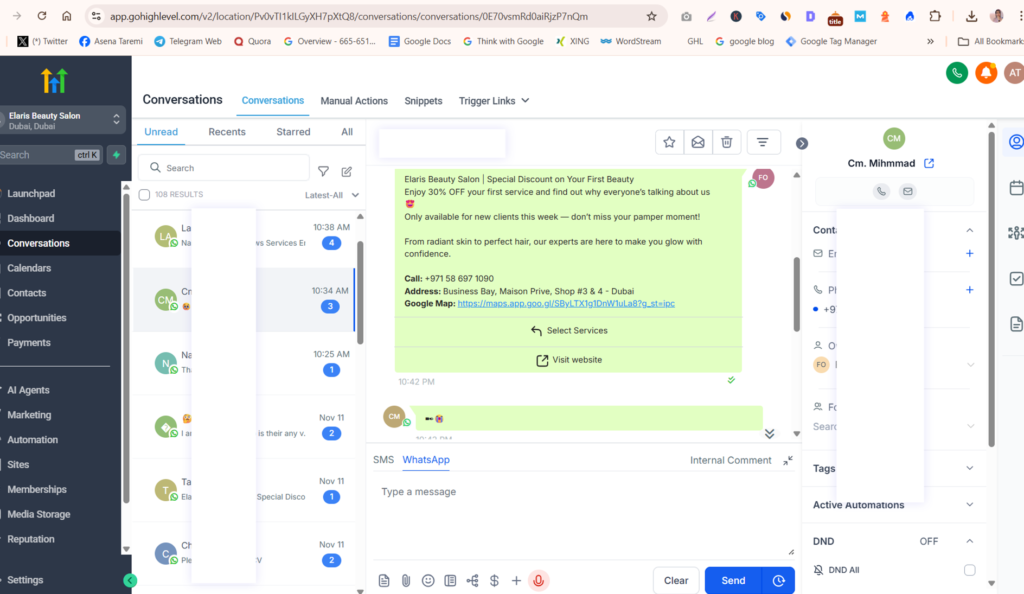Open the tasks checkbox side icon

(x=1016, y=279)
